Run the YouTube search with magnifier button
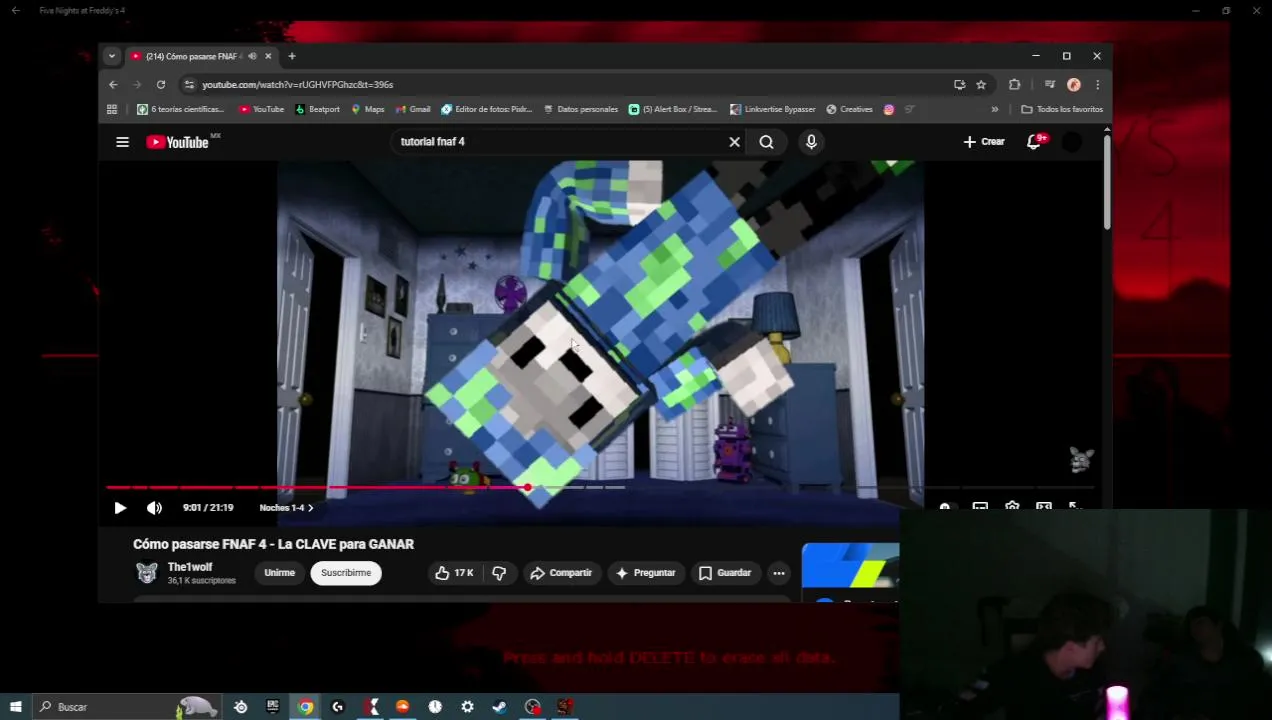 tap(766, 142)
